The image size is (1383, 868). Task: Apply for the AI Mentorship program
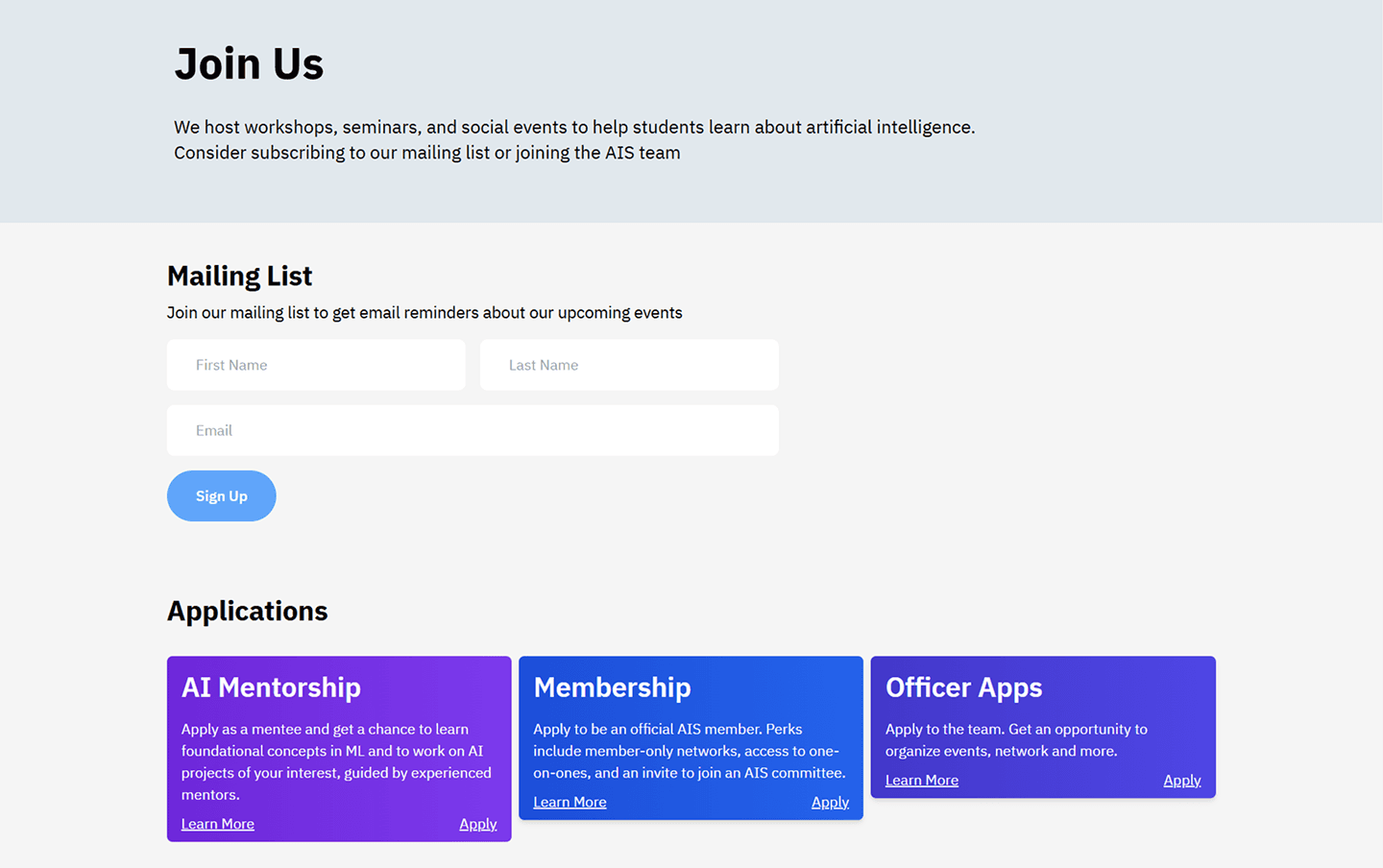click(477, 824)
